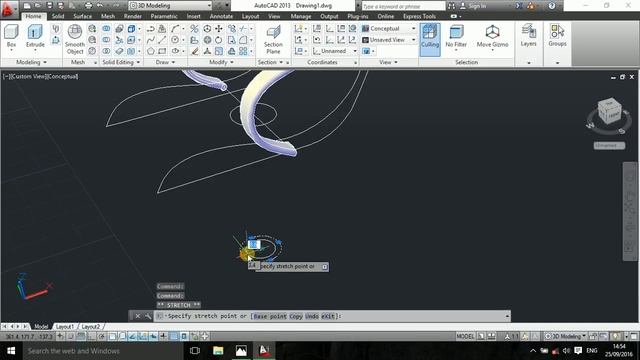Close the command line with X
This screenshot has width=640, height=360.
(138, 316)
